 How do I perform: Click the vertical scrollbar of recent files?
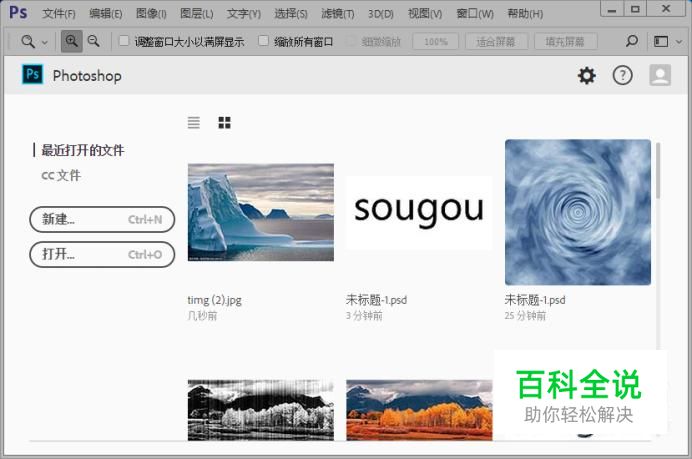(658, 170)
